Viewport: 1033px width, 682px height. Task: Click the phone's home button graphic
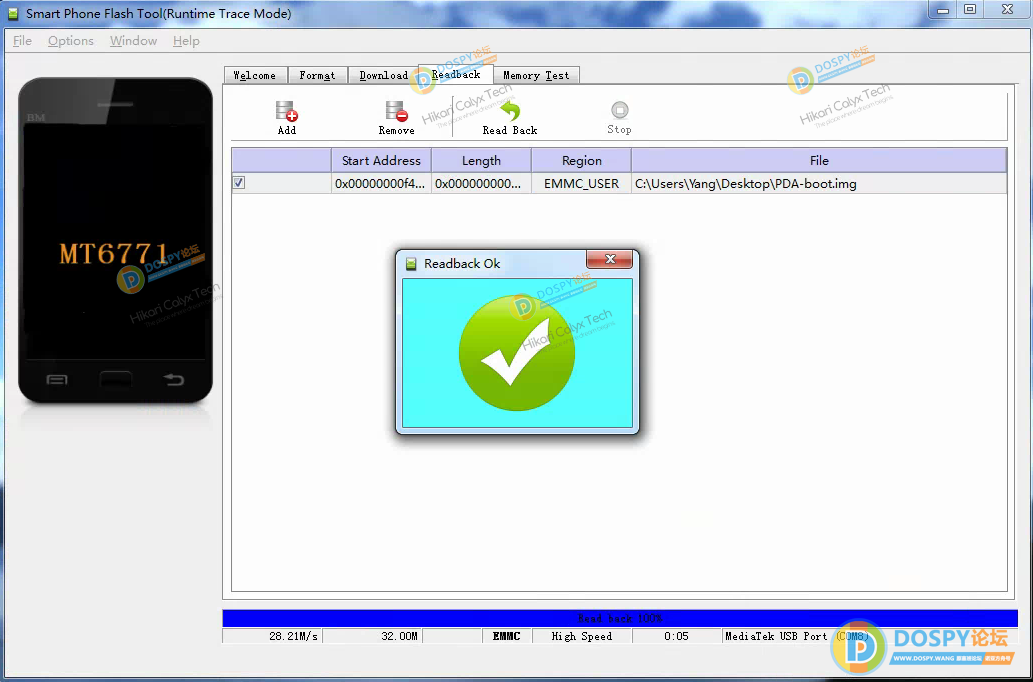pos(116,379)
